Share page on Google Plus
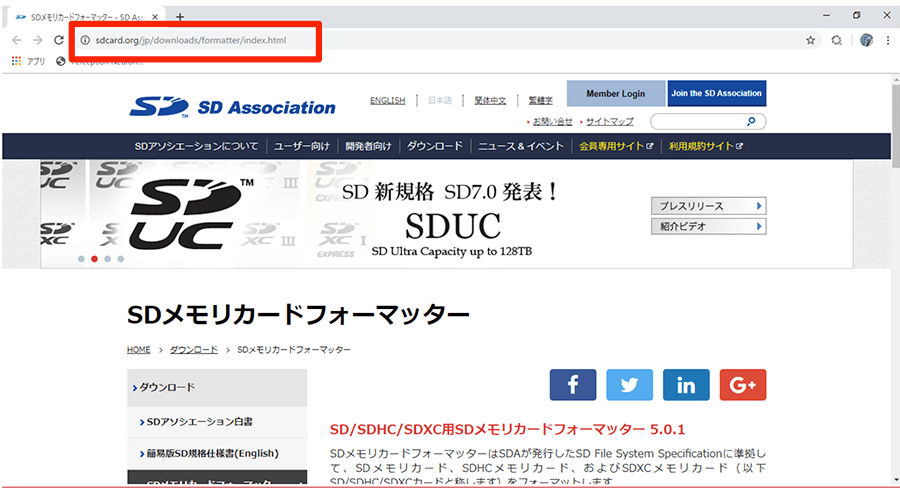Screen dimensions: 900x489 pos(743,385)
